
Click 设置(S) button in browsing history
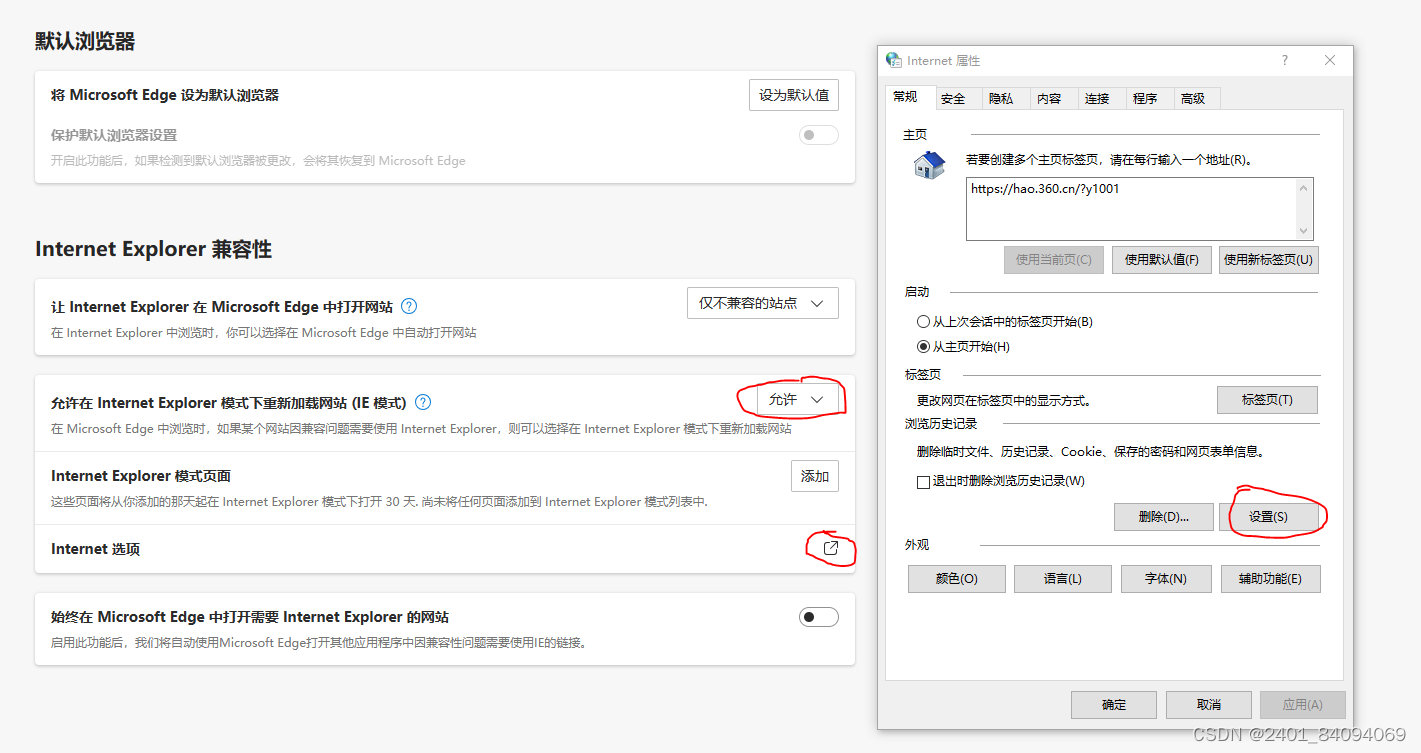click(x=1269, y=517)
